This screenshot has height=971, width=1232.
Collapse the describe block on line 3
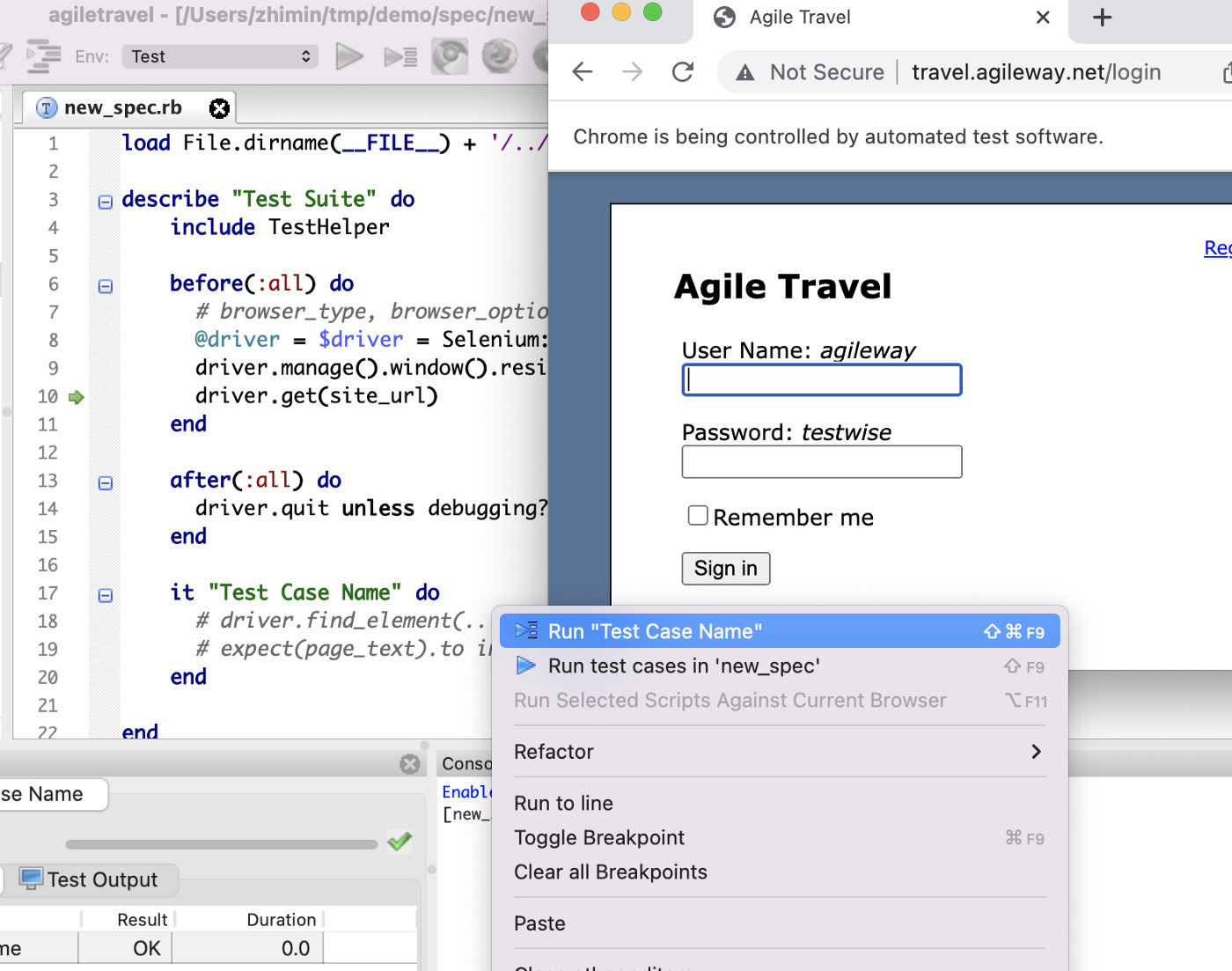(106, 202)
